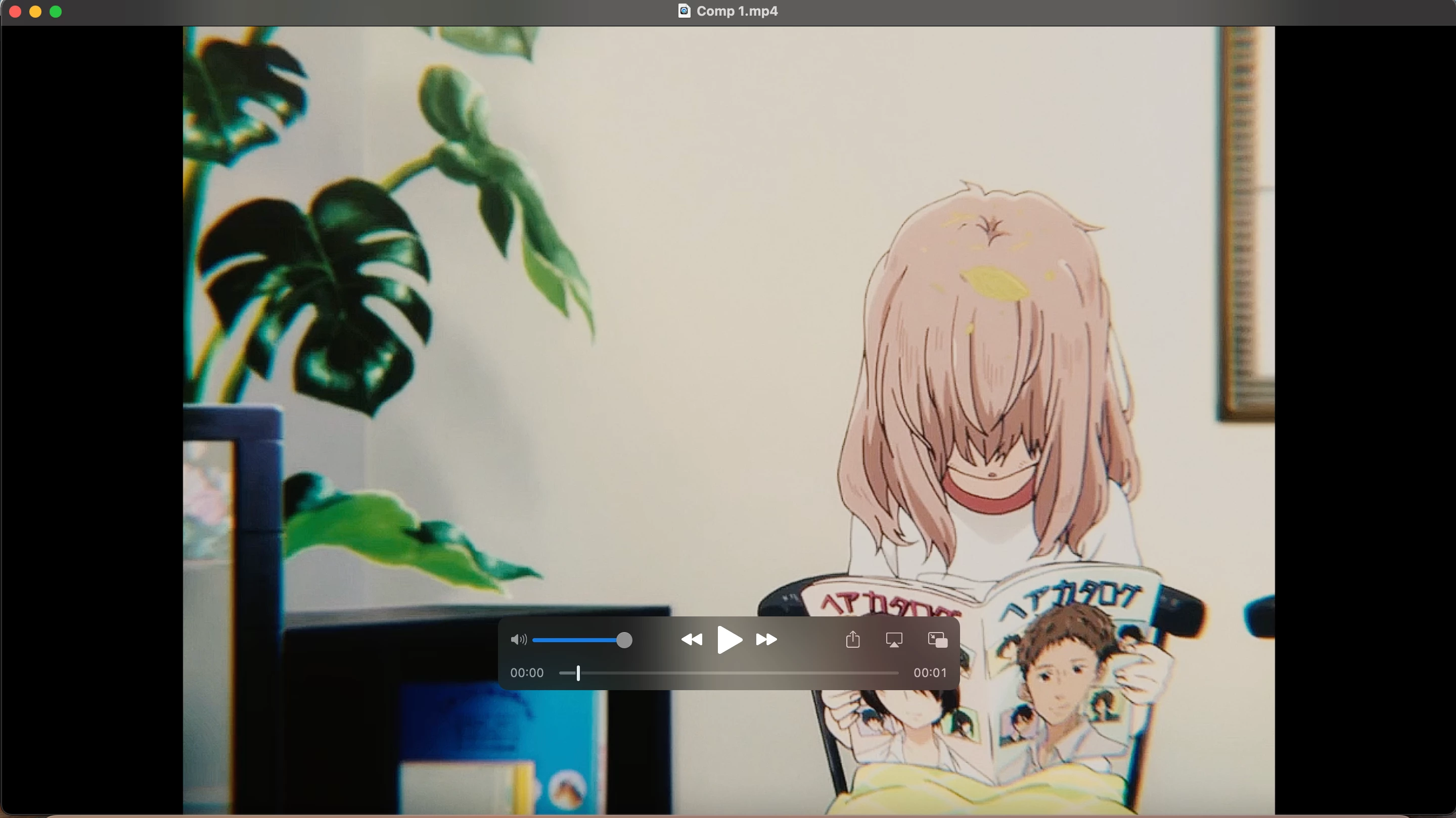Viewport: 1456px width, 818px height.
Task: Mute audio via the speaker icon
Action: click(518, 640)
